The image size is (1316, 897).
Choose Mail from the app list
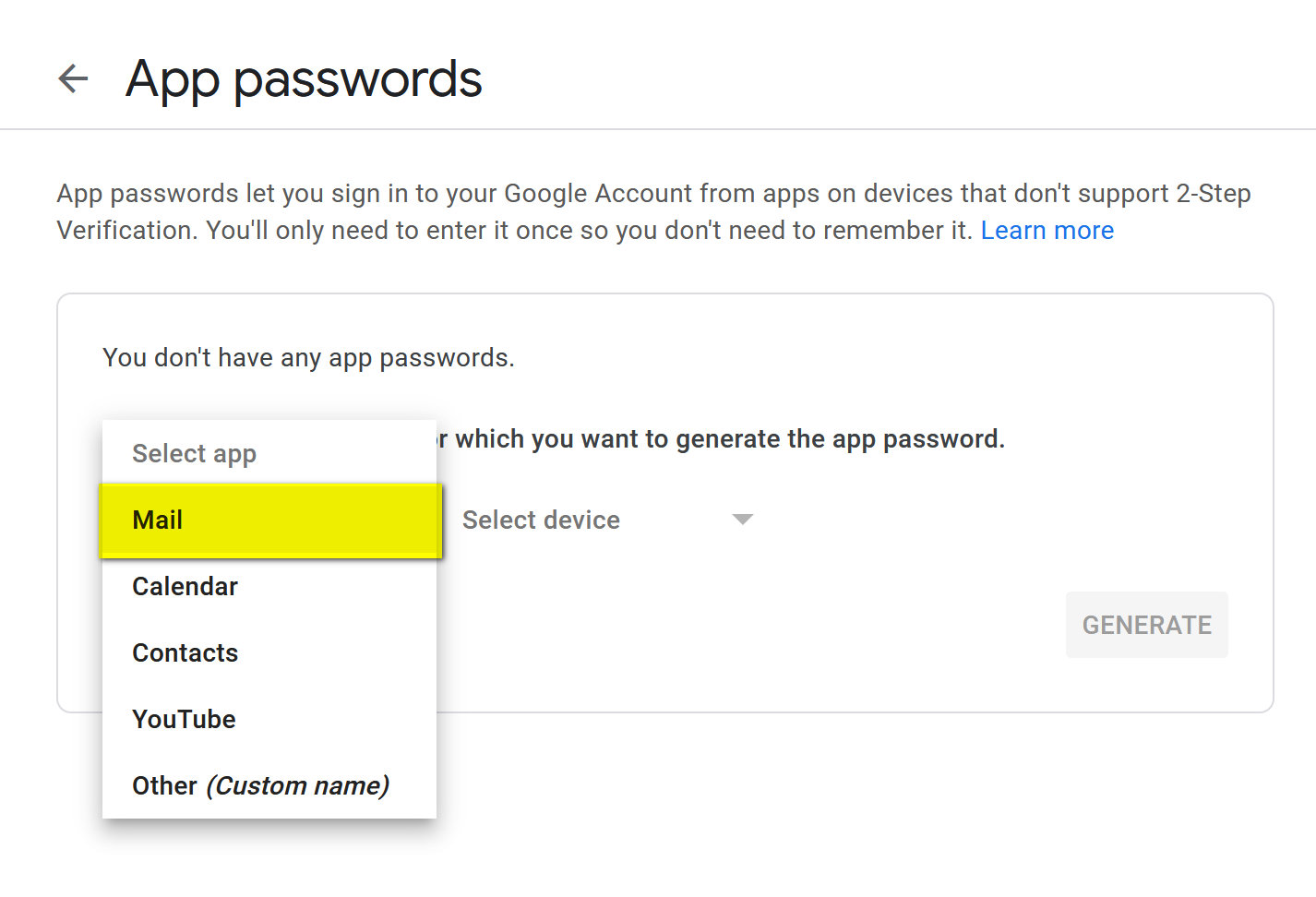158,520
